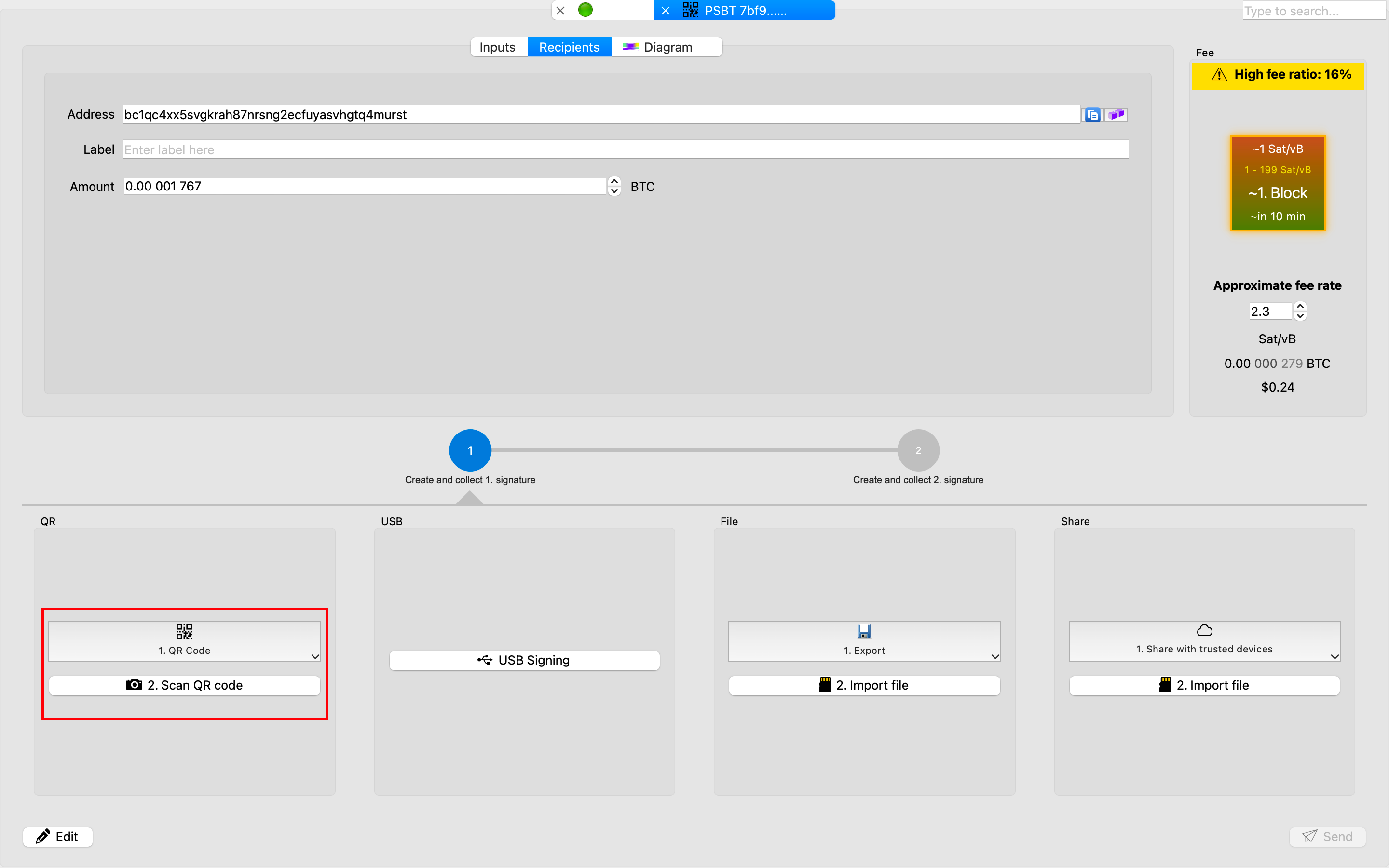This screenshot has width=1389, height=868.
Task: Click the purple block explorer icon
Action: tap(1117, 115)
